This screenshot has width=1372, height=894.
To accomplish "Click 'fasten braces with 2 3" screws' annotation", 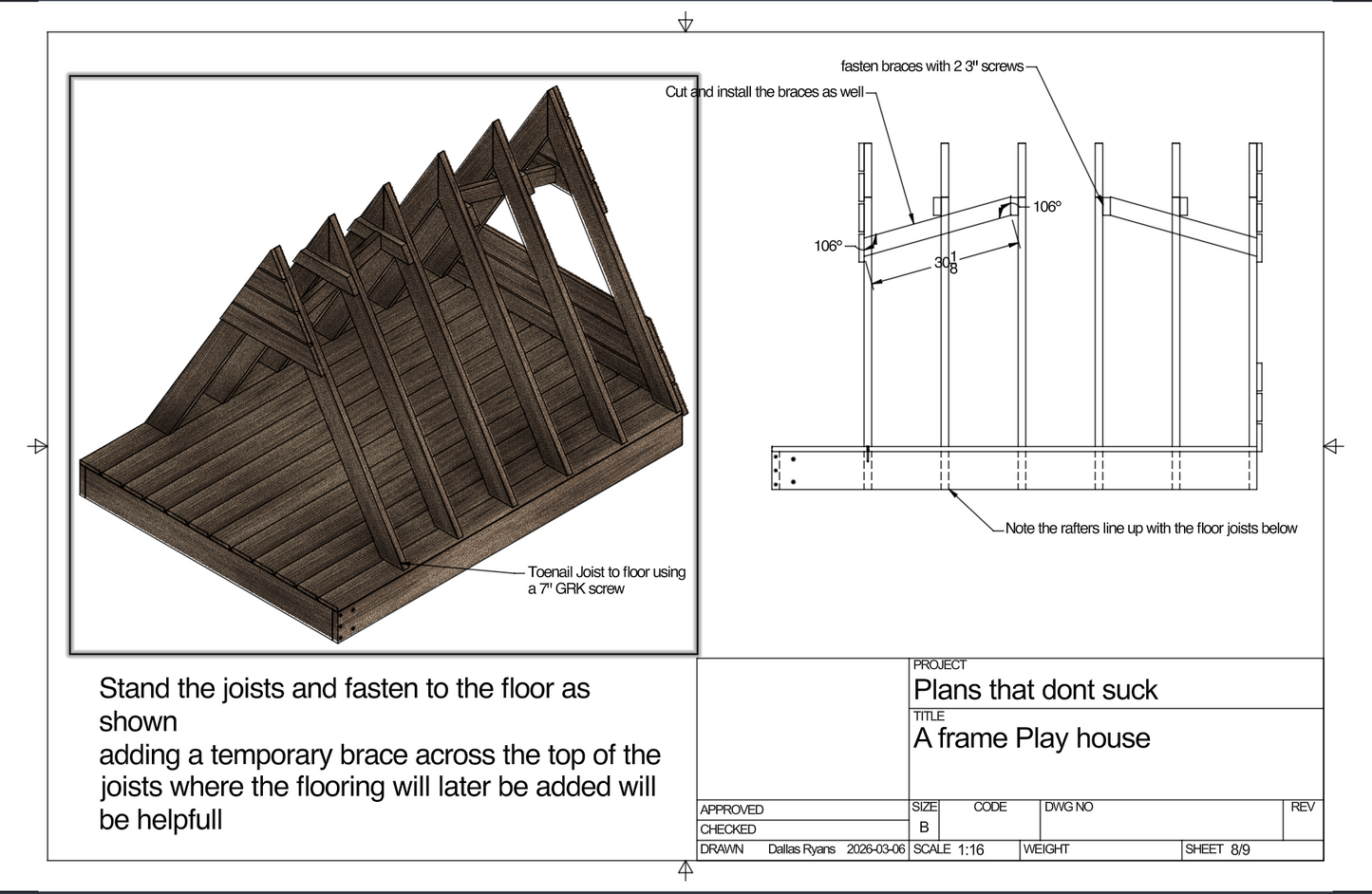I will click(x=932, y=66).
